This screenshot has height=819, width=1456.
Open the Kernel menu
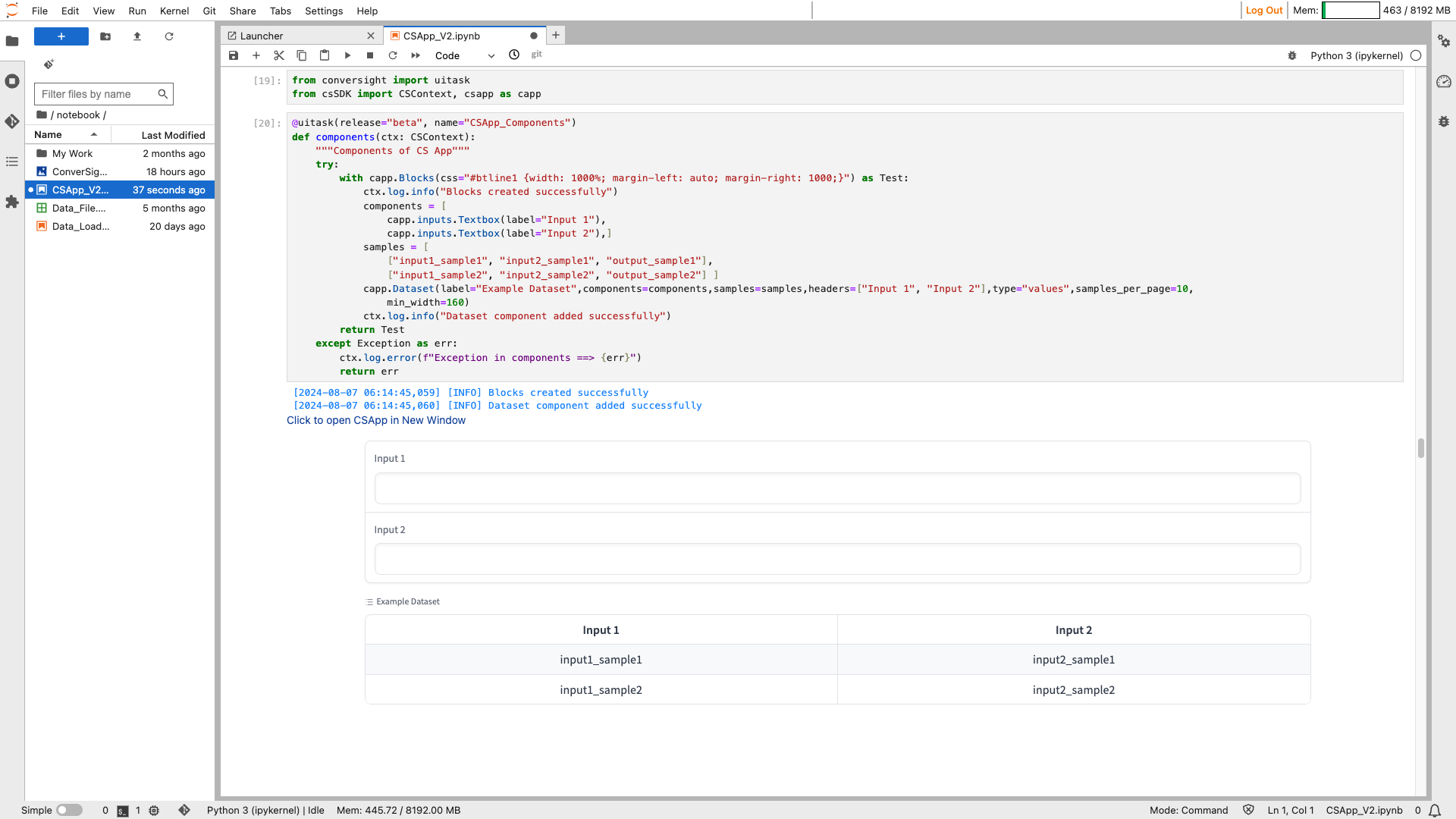[x=174, y=11]
